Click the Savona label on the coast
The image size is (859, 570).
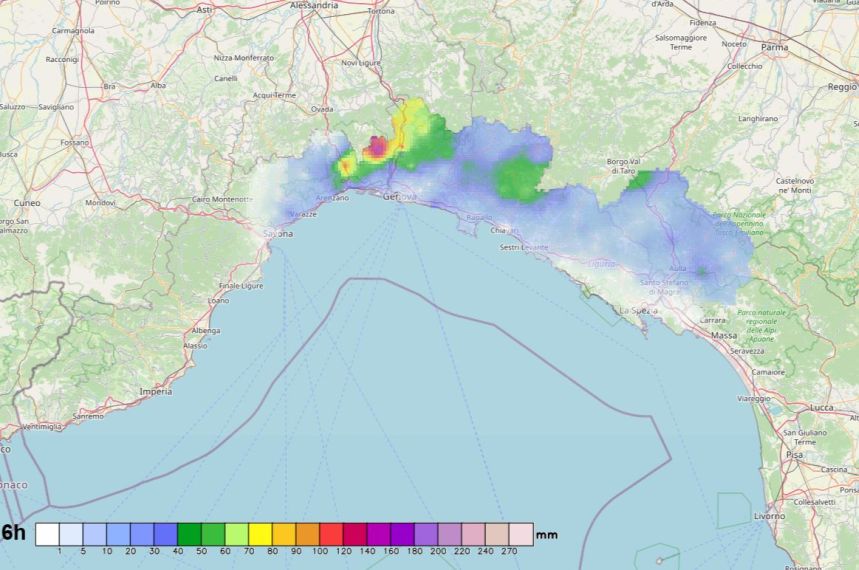point(278,234)
